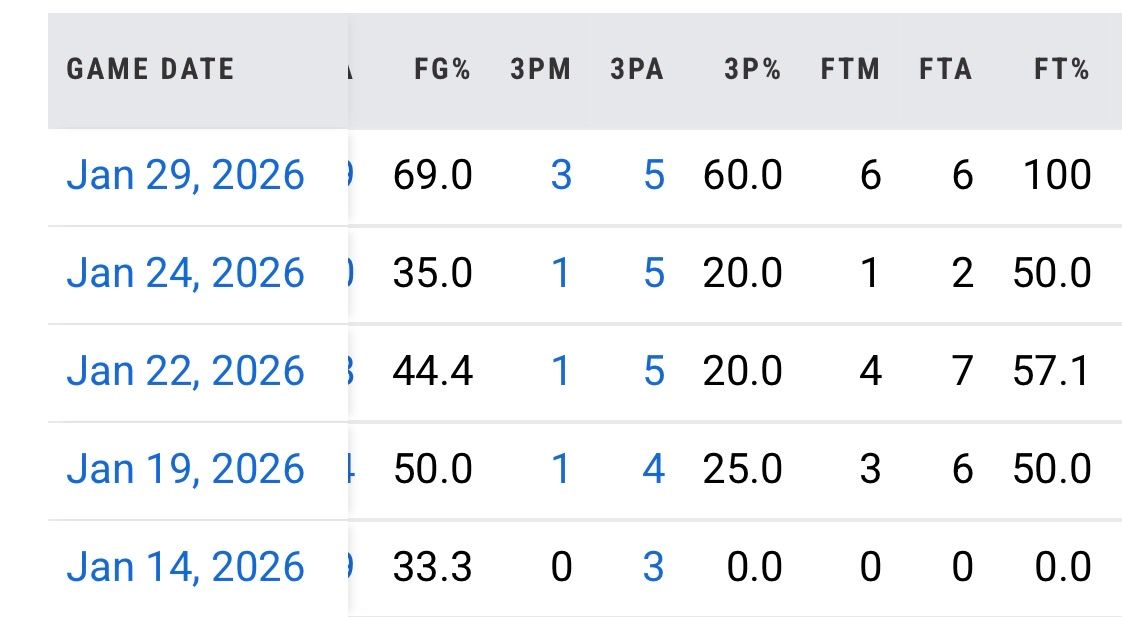Click 3PM link in Jan 22 row
This screenshot has height=617, width=1122.
[561, 371]
